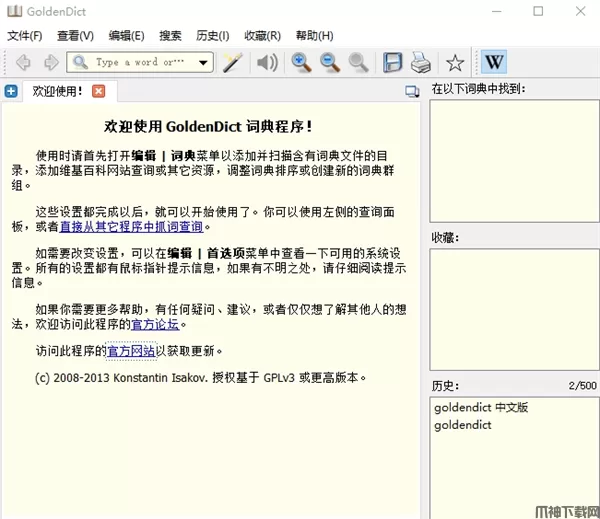Follow the 官方网站 link

pyautogui.click(x=131, y=351)
